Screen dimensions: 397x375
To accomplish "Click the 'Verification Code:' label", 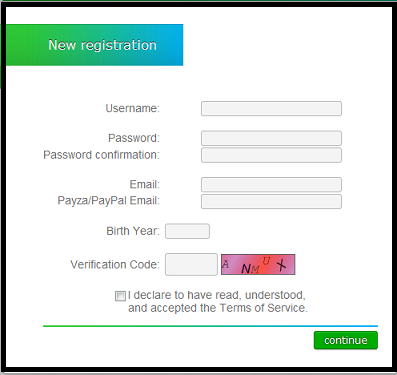I will pos(115,265).
